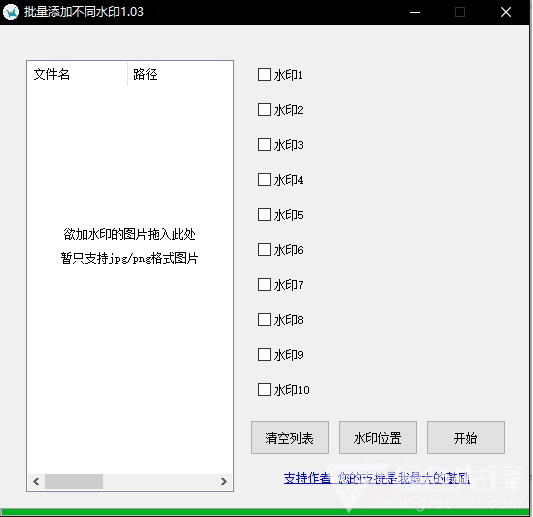
Task: Click the right arrow of list scrollbar
Action: point(224,482)
